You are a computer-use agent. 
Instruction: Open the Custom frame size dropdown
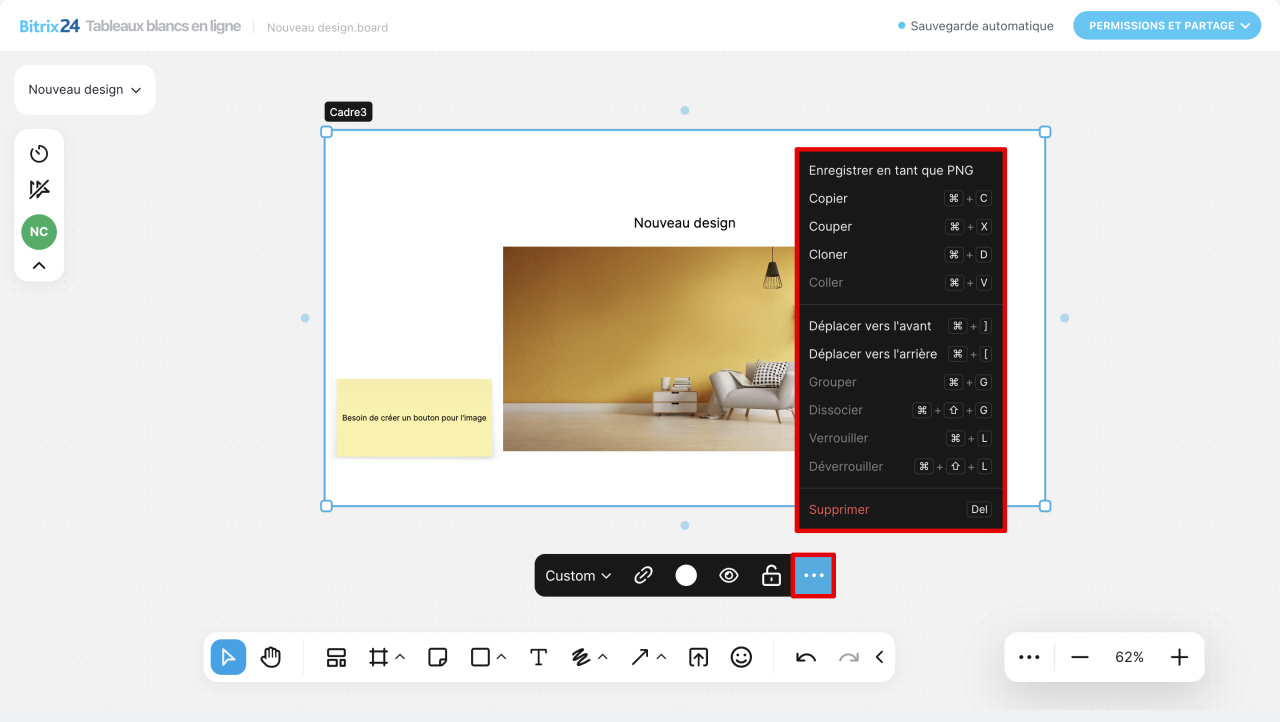(577, 575)
